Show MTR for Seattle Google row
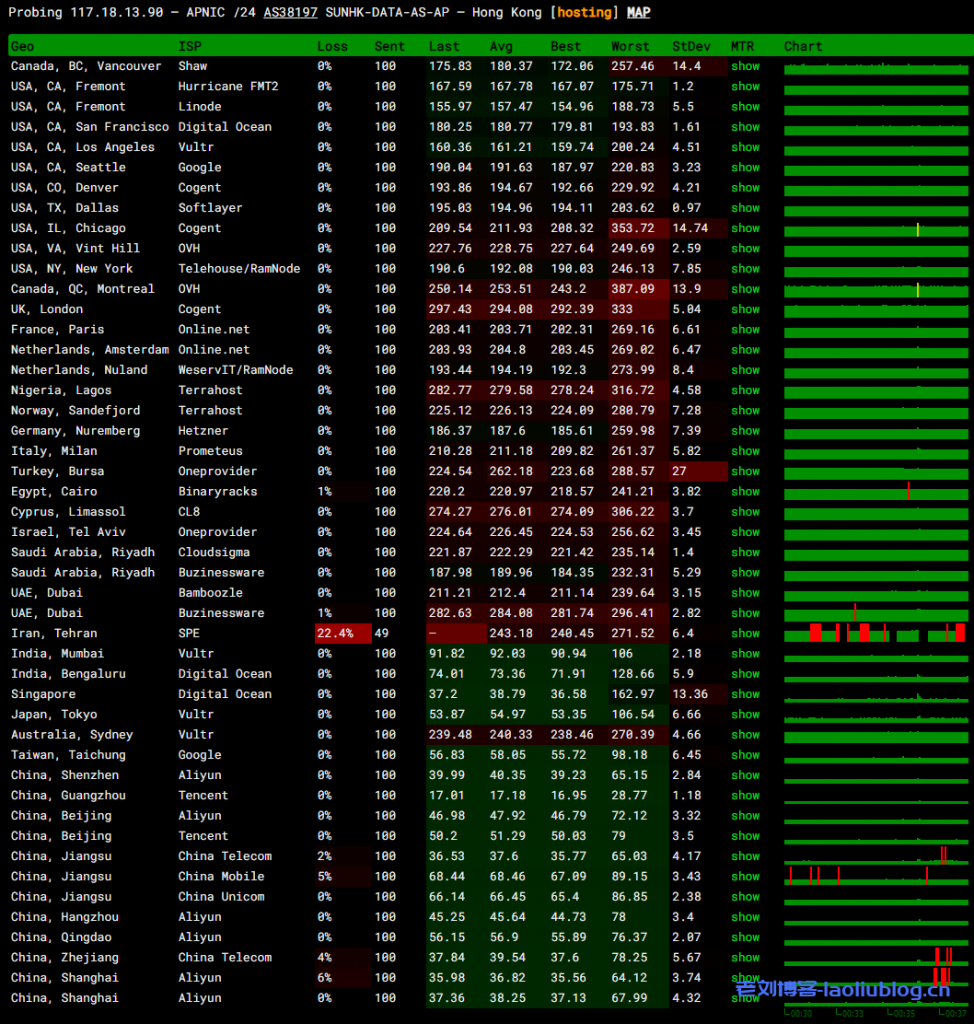Screen dimensions: 974x1024 [745, 167]
